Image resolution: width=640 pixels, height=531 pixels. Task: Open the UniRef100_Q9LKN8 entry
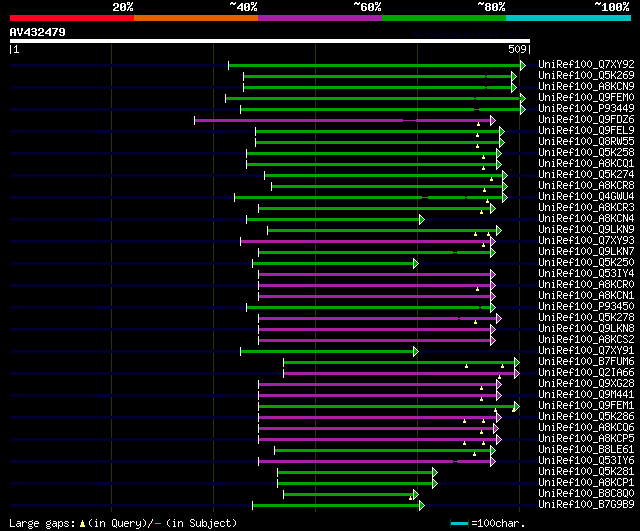point(586,329)
